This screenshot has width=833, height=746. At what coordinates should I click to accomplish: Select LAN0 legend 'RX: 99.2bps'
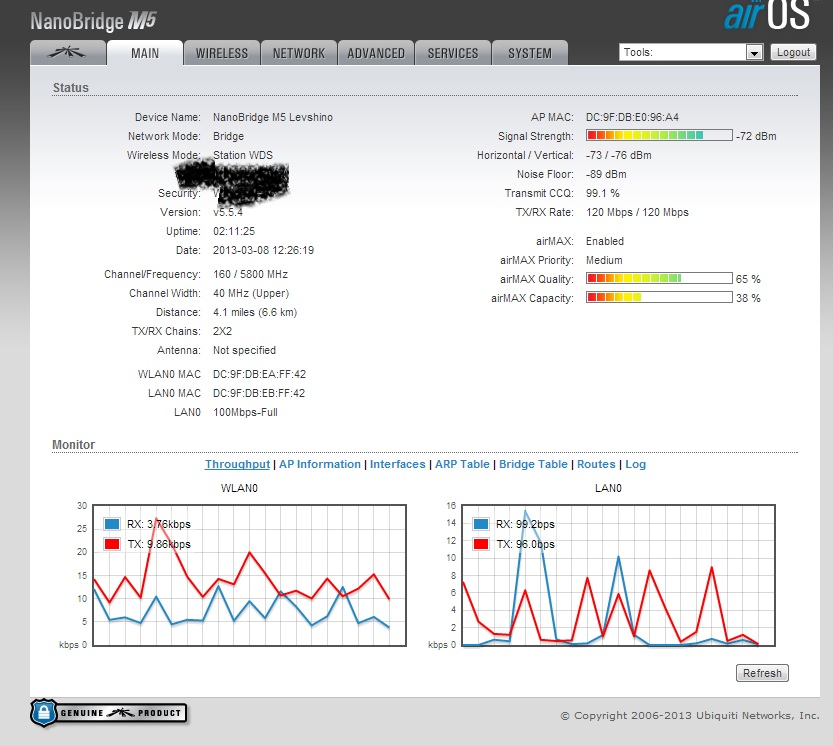tap(525, 524)
